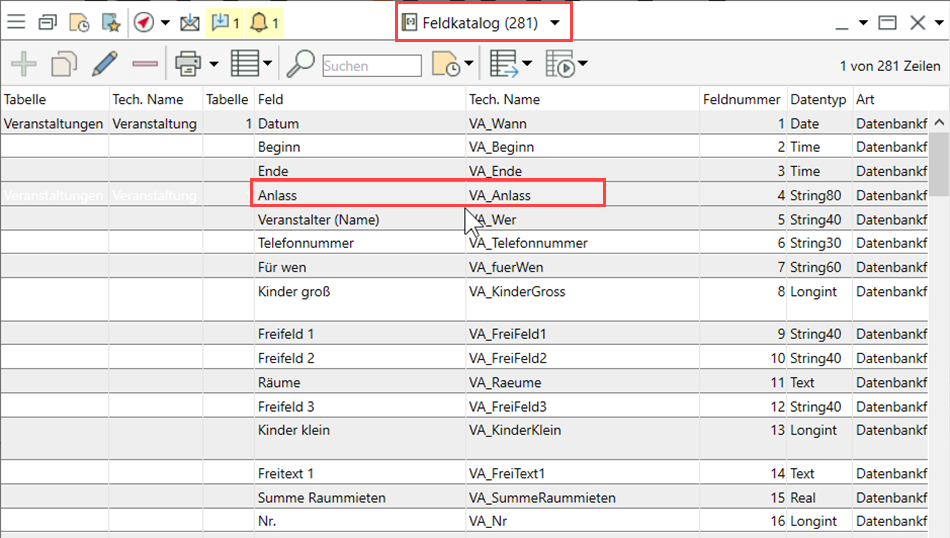Sort by Feldnummer column header
Image resolution: width=950 pixels, height=538 pixels.
741,100
